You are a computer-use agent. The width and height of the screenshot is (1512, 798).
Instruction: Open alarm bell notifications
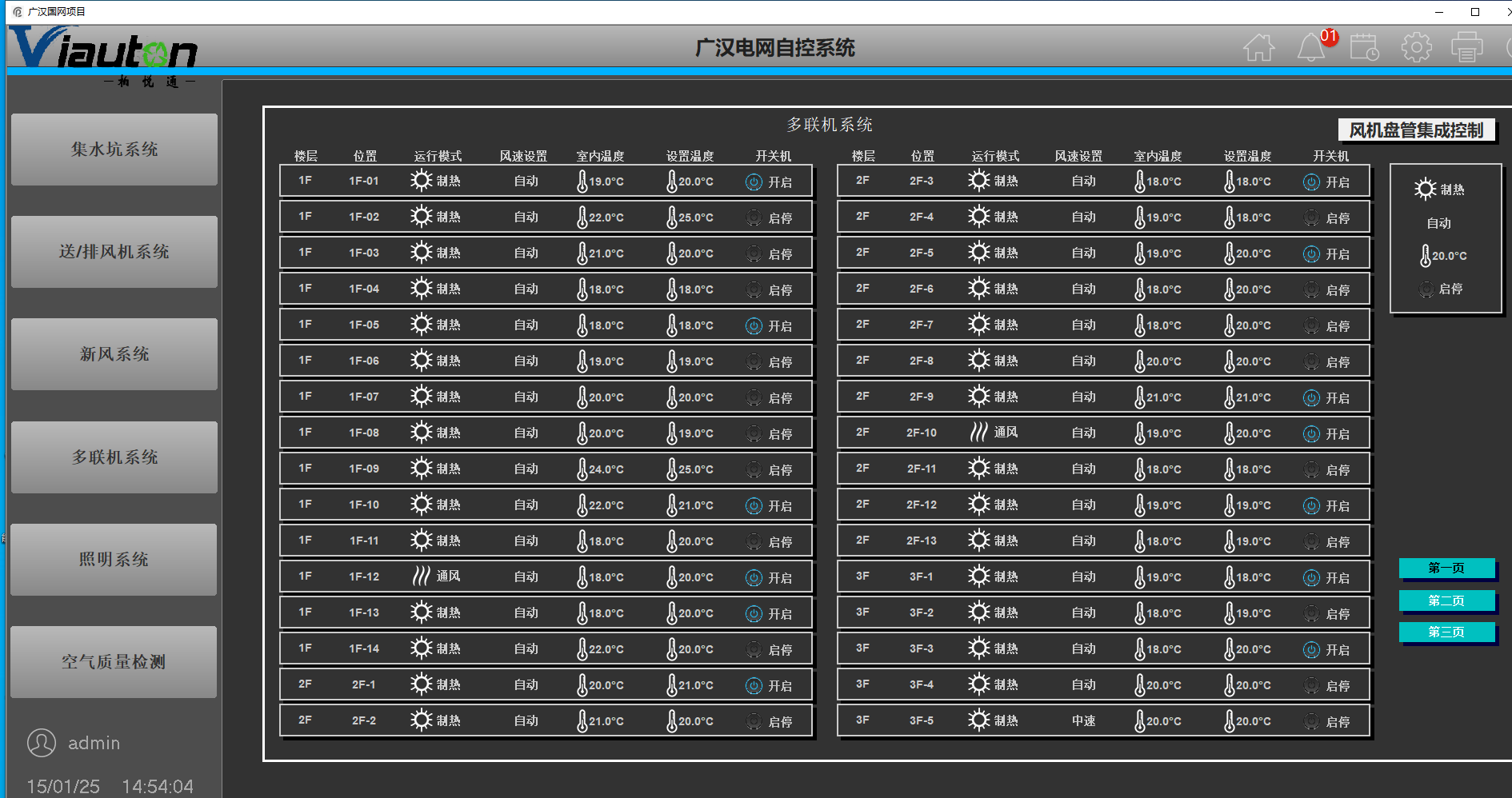(1310, 47)
